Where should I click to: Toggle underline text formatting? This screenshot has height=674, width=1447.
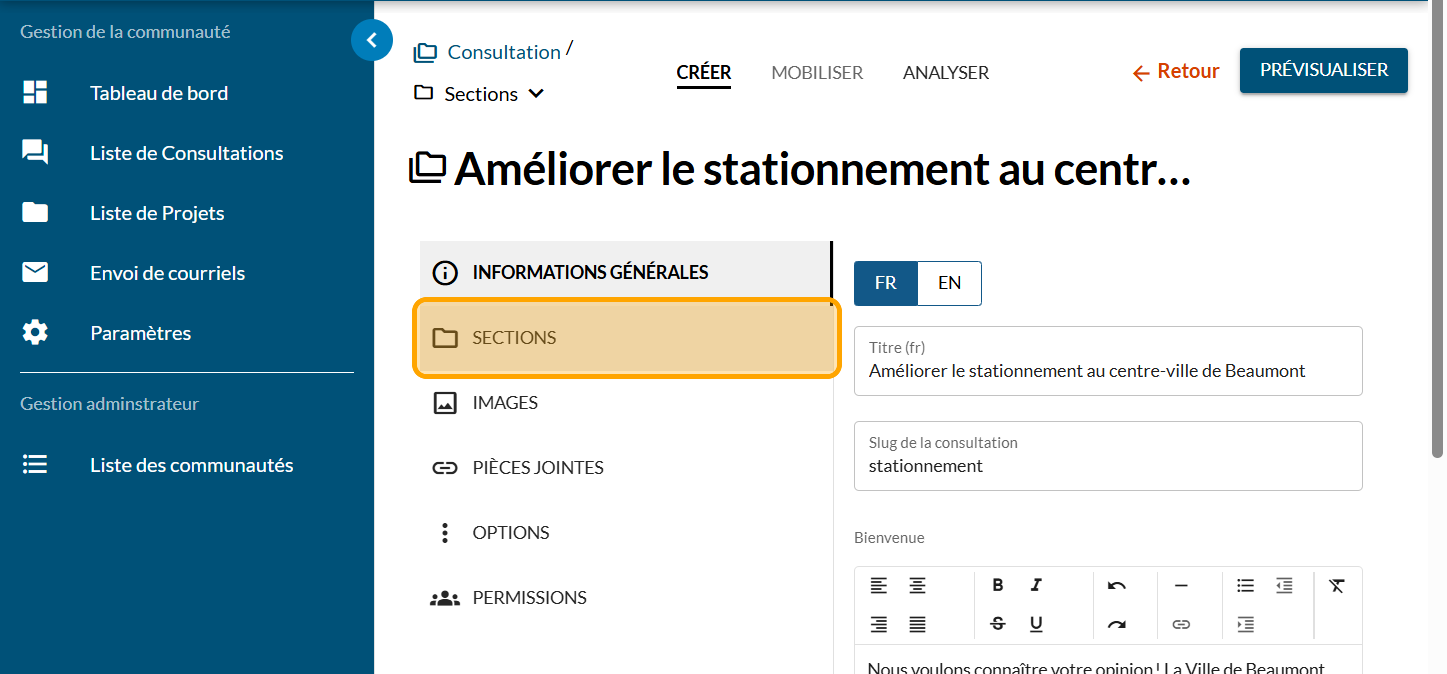click(x=1036, y=625)
